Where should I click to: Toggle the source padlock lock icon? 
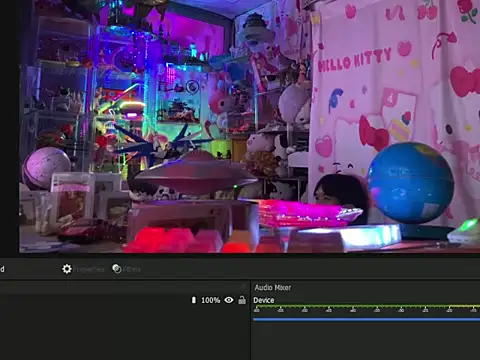[242, 300]
